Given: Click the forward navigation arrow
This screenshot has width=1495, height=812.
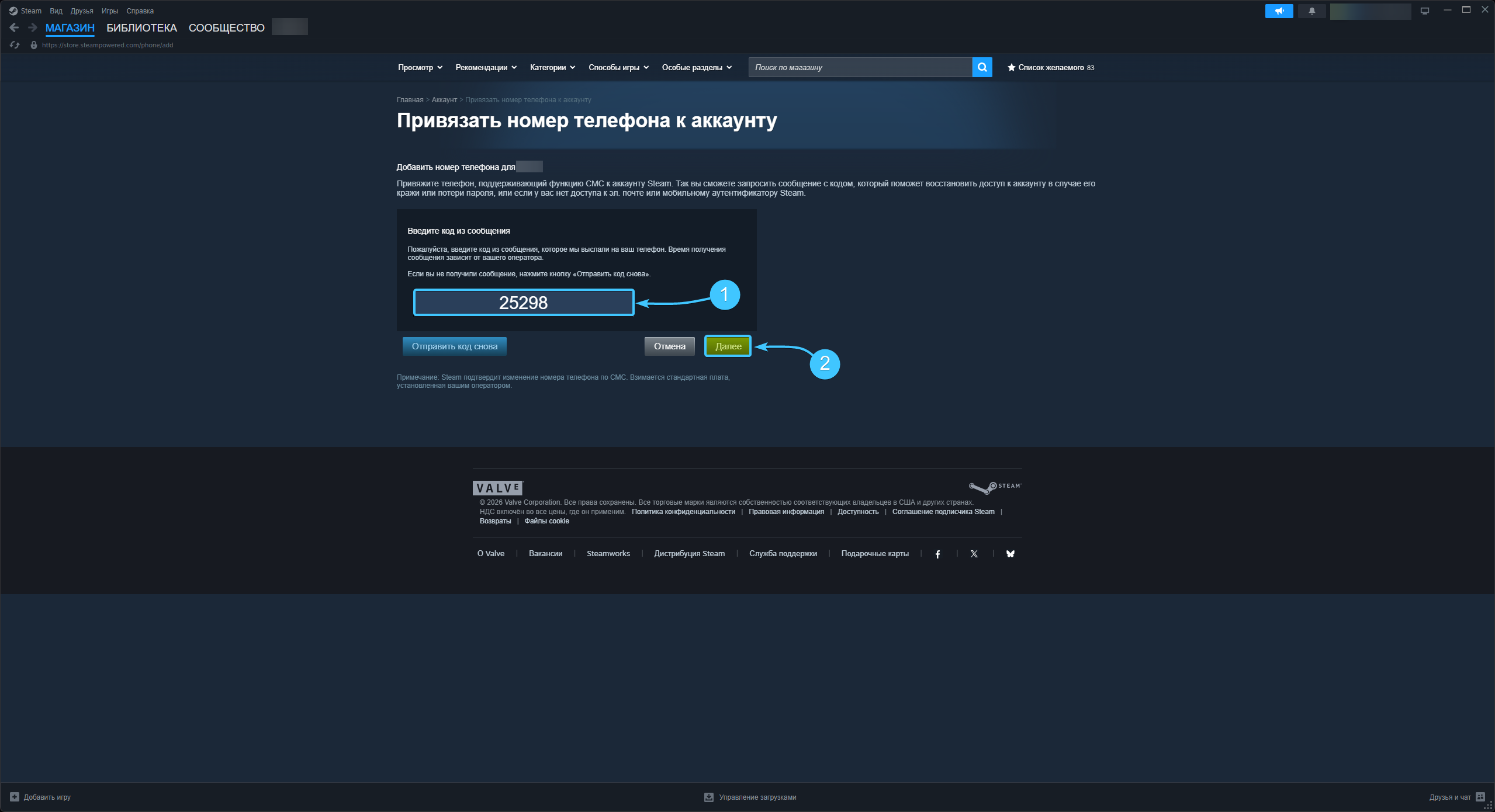Looking at the screenshot, I should pos(33,27).
